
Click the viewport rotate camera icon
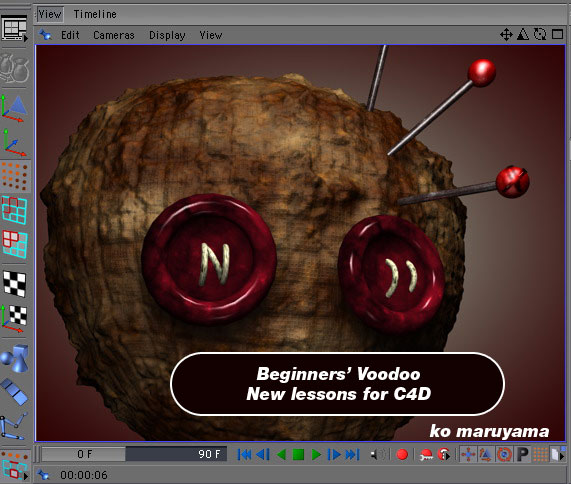tap(540, 34)
